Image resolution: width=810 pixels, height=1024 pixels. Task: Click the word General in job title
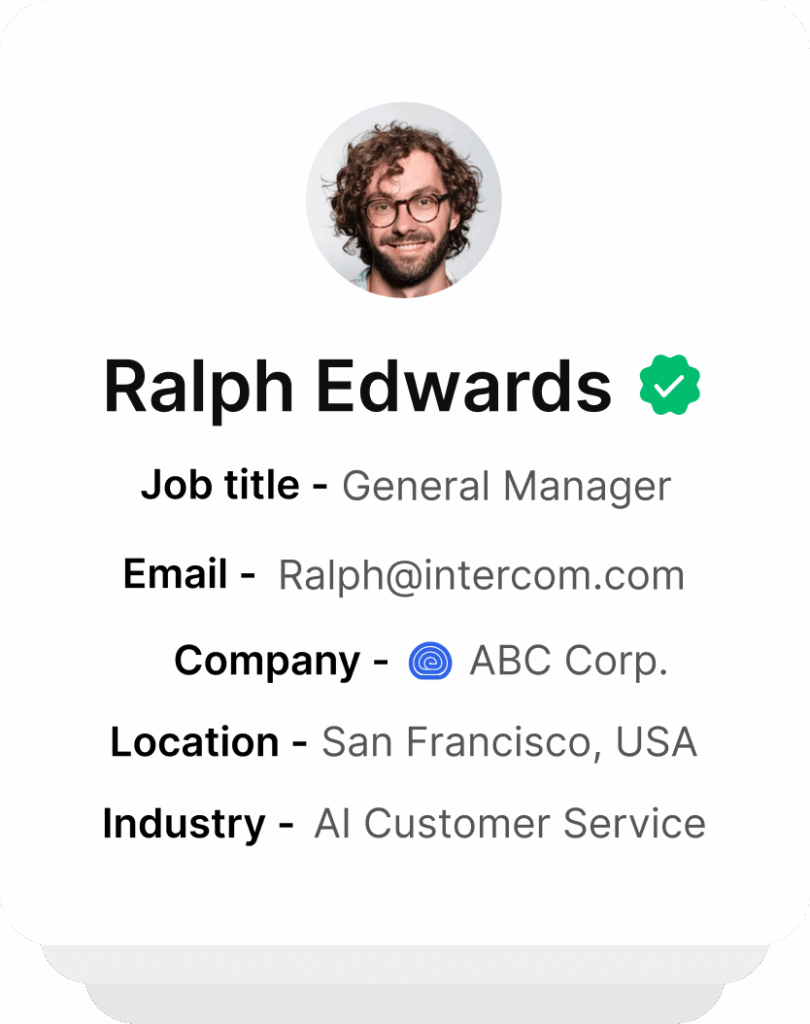(x=417, y=487)
